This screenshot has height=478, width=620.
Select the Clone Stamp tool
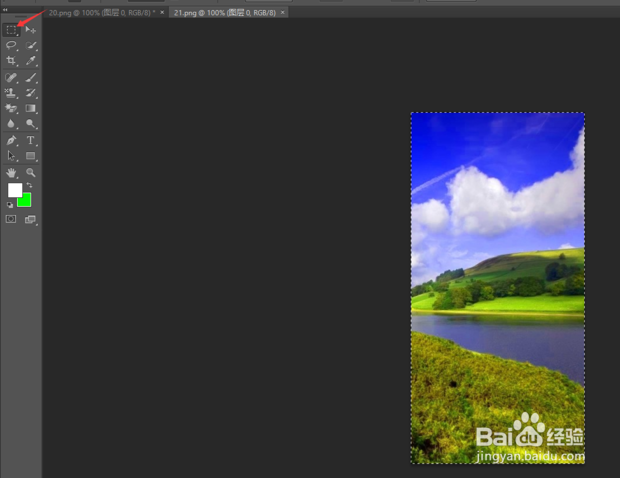pos(11,93)
